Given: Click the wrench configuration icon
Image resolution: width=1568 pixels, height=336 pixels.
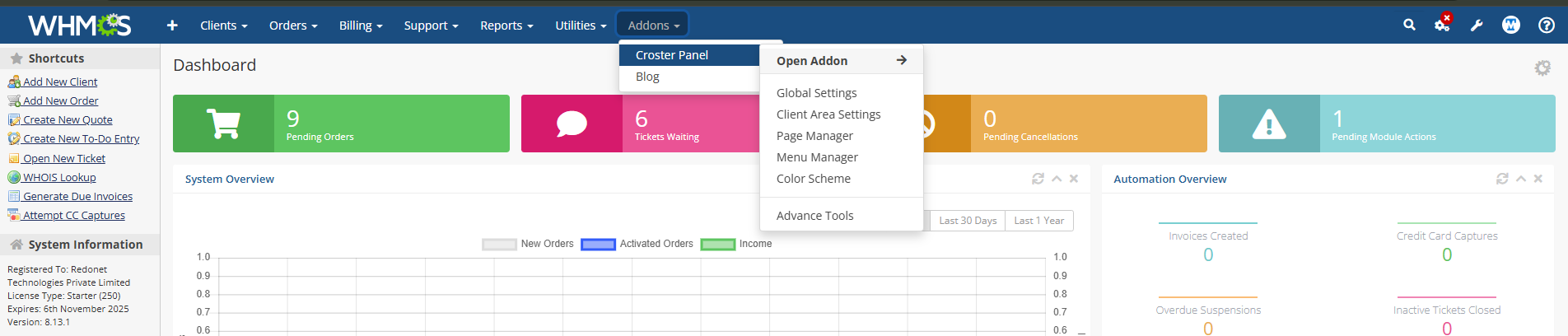Looking at the screenshot, I should (1477, 25).
